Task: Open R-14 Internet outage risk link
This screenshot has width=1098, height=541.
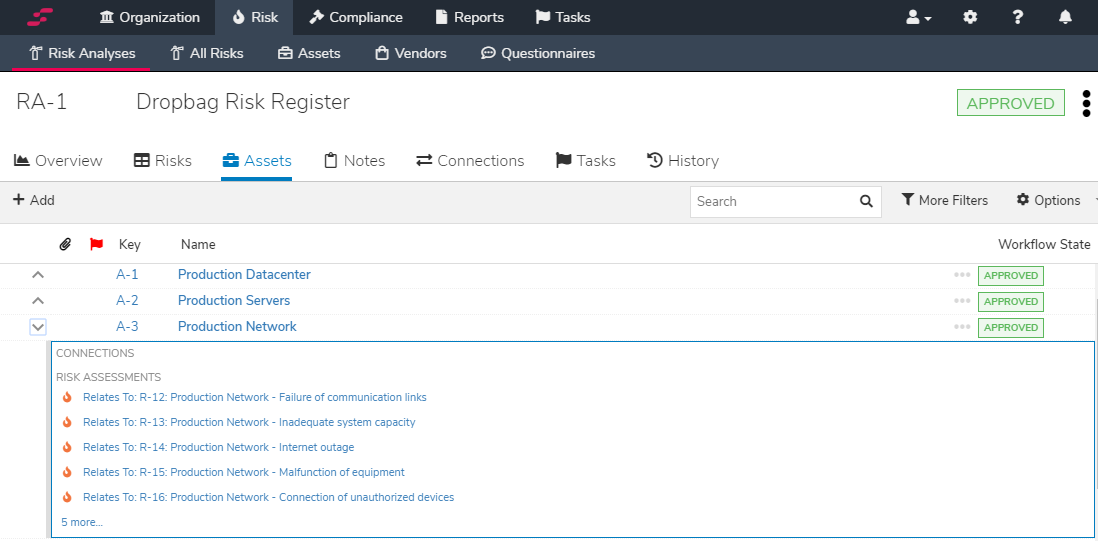Action: (218, 447)
